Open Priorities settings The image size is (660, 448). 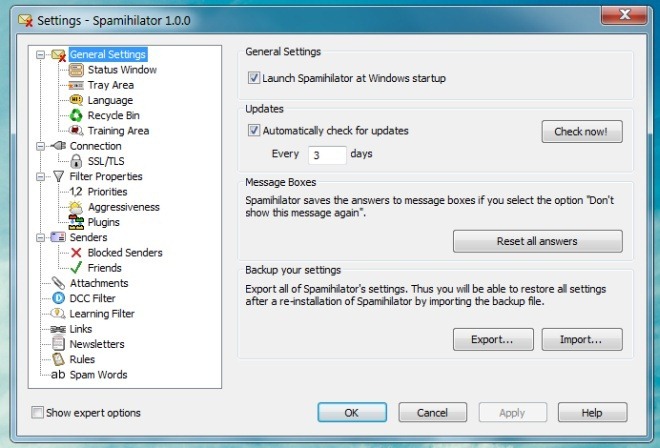pos(107,192)
